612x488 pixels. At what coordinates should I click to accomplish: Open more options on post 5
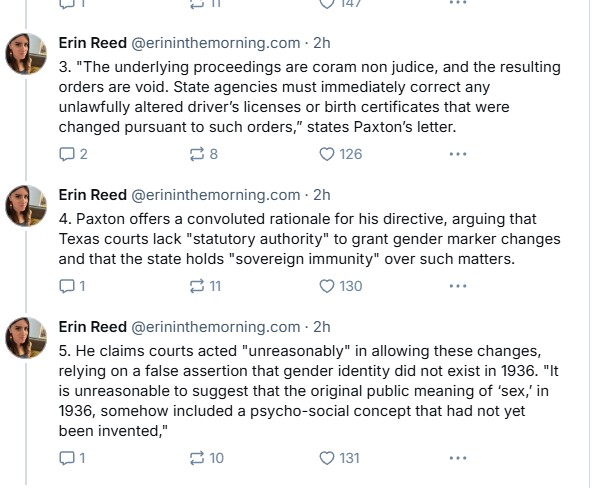tap(457, 458)
